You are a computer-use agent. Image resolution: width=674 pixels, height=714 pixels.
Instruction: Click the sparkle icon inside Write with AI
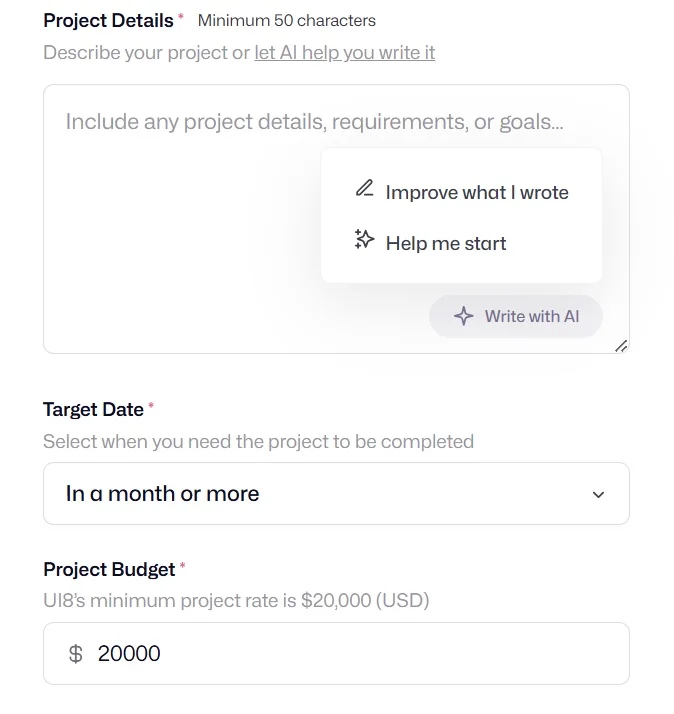463,316
